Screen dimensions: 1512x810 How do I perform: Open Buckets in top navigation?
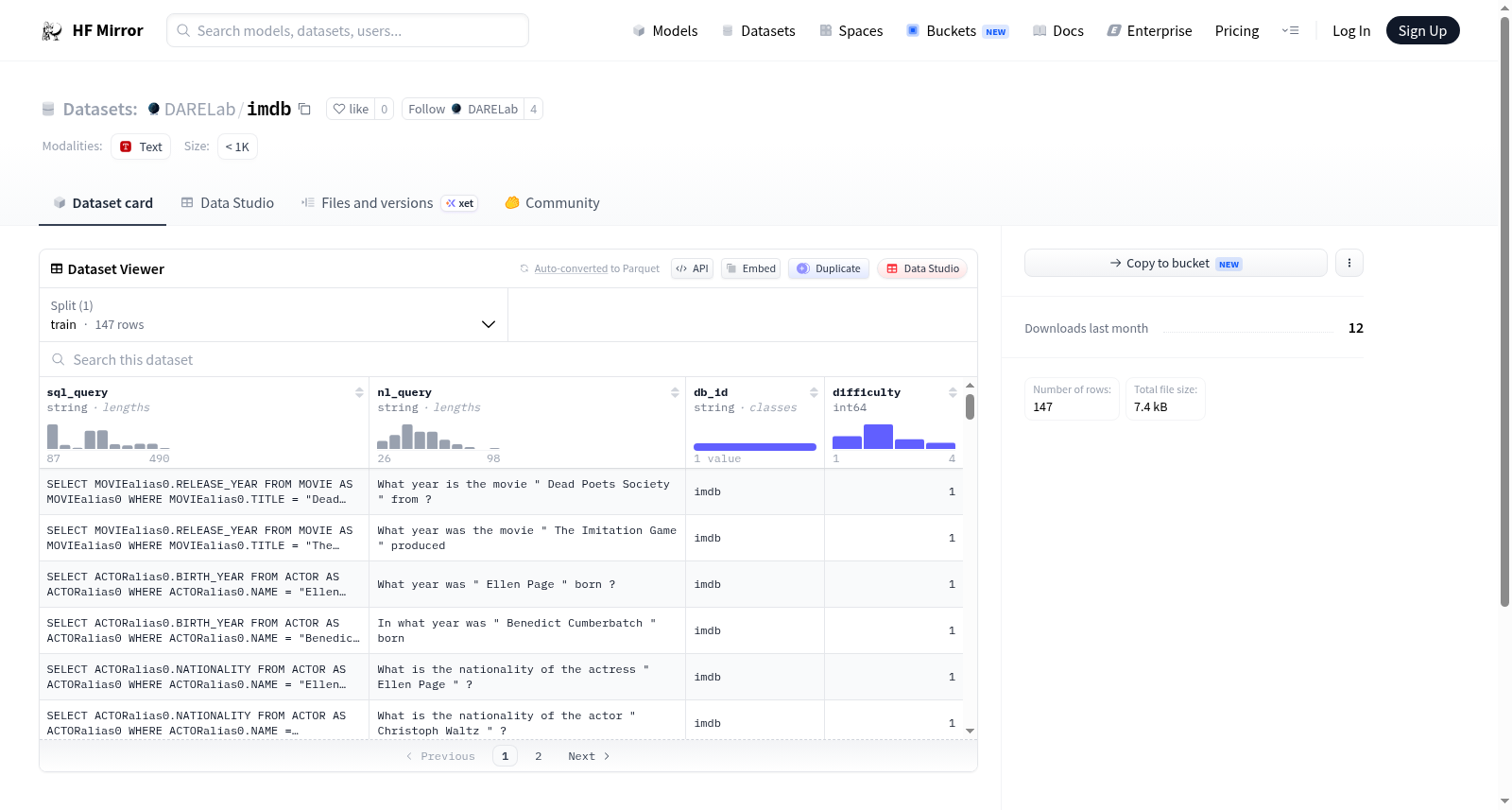957,31
